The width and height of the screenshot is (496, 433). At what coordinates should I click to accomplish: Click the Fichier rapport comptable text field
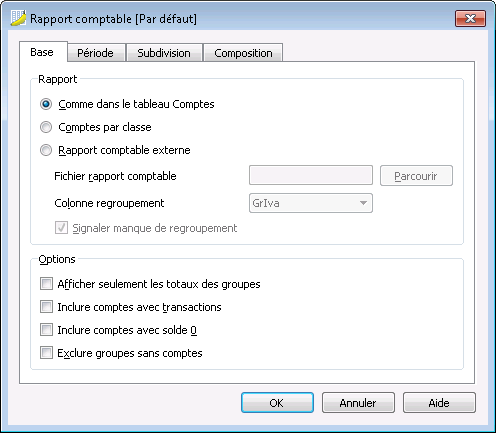tap(311, 175)
